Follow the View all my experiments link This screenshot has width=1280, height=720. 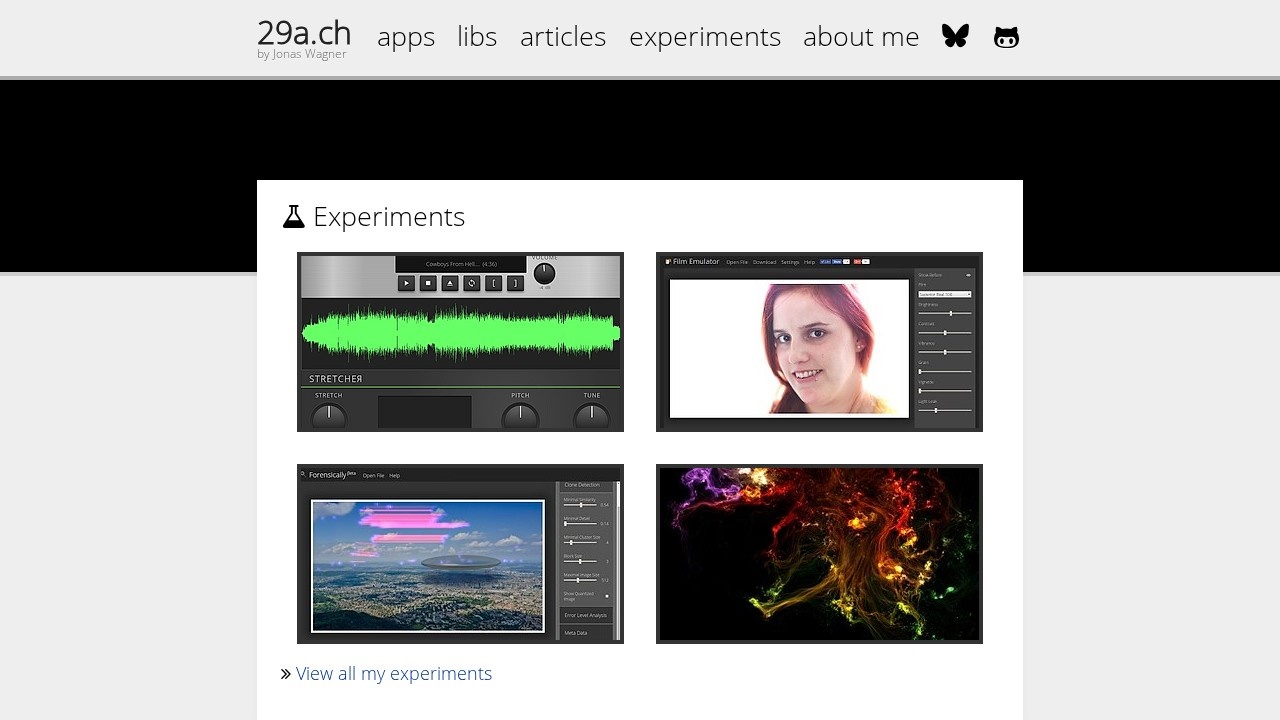[x=394, y=673]
